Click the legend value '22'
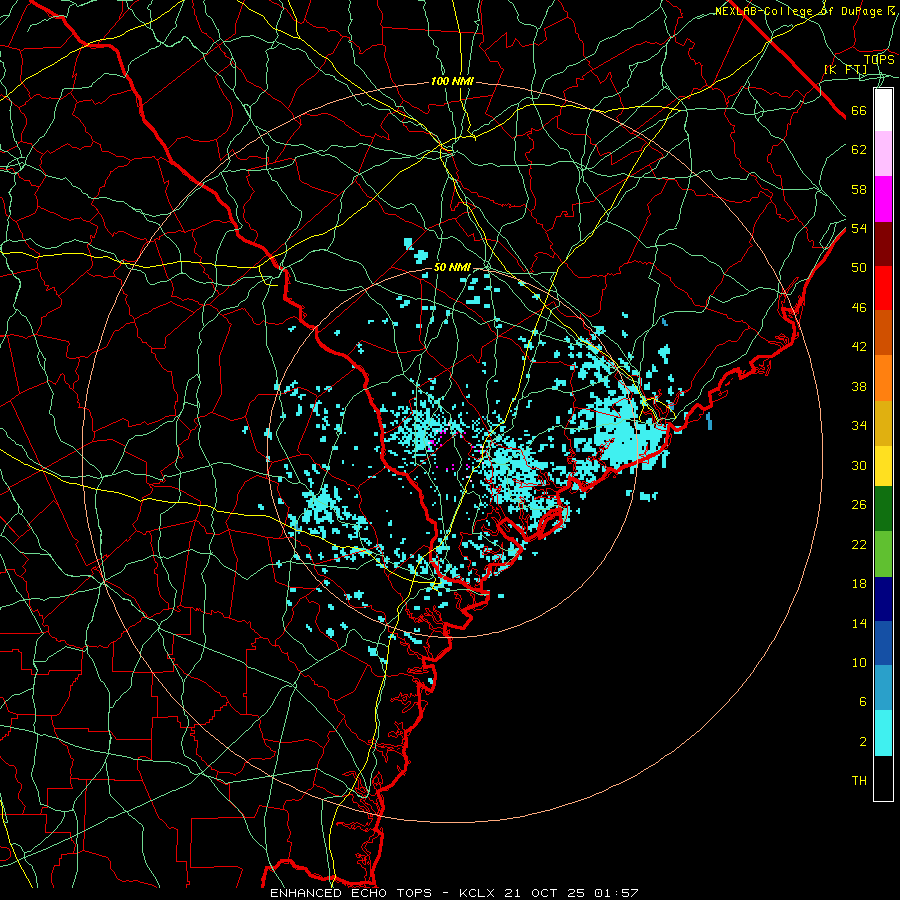Viewport: 900px width, 900px height. [x=859, y=544]
